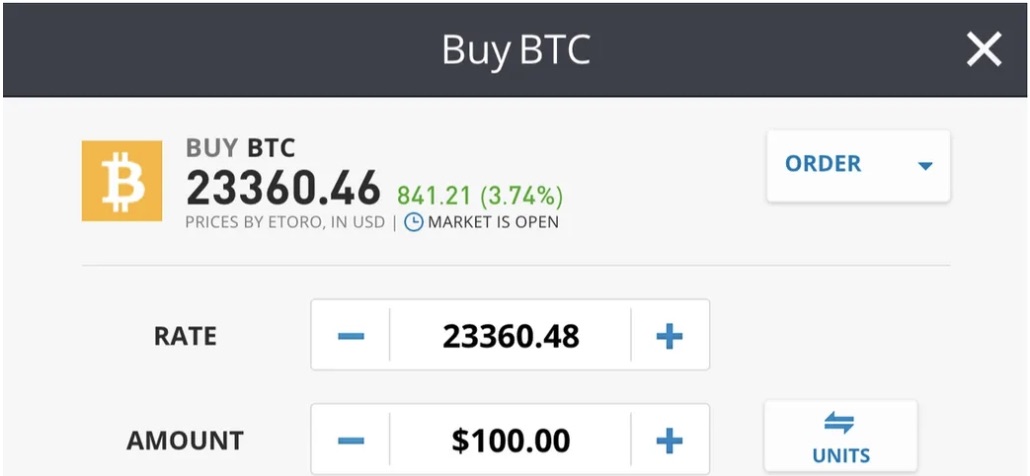Click the orange Bitcoin logo icon
Image resolution: width=1030 pixels, height=476 pixels.
coord(122,181)
